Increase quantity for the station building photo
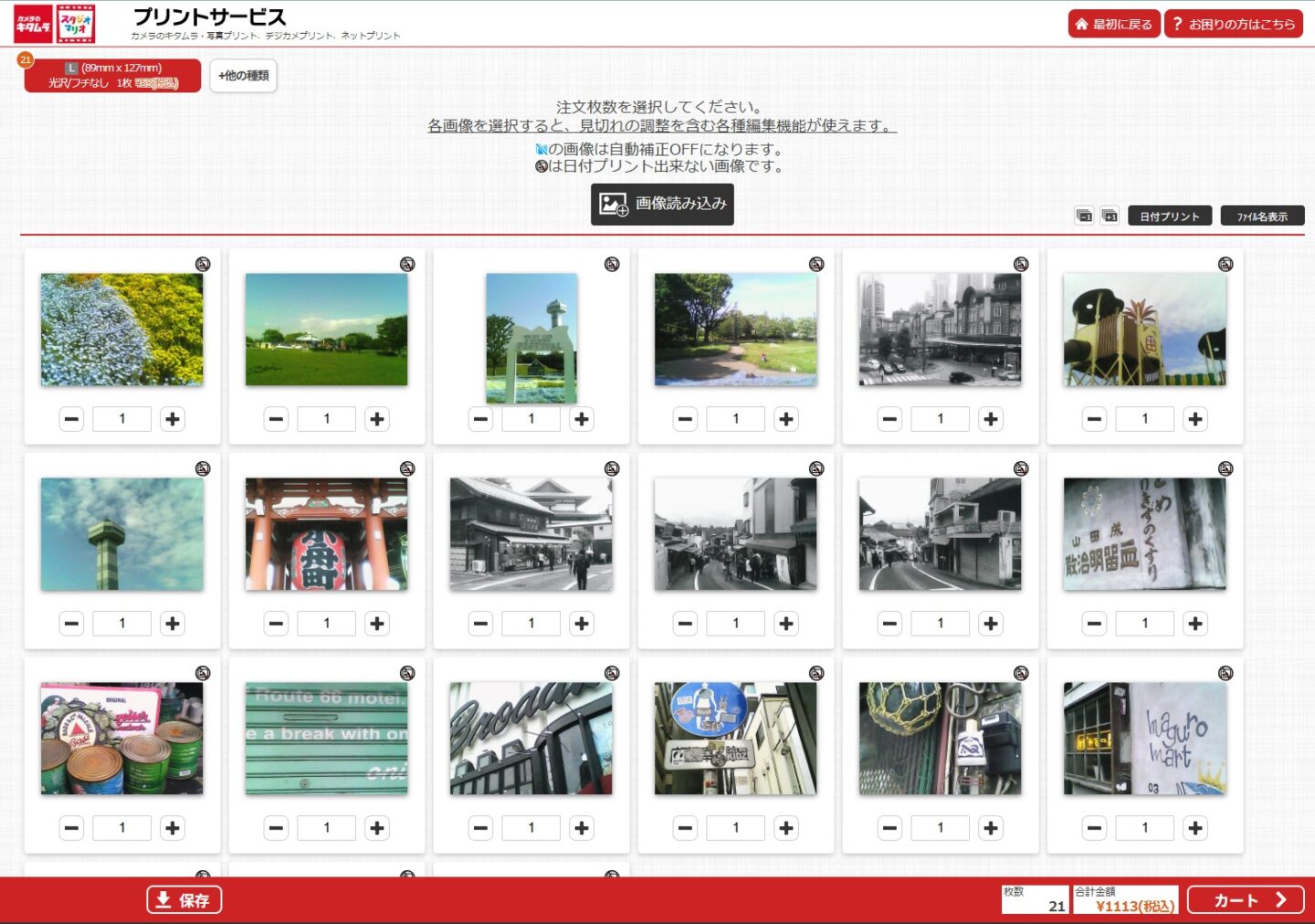 [991, 419]
